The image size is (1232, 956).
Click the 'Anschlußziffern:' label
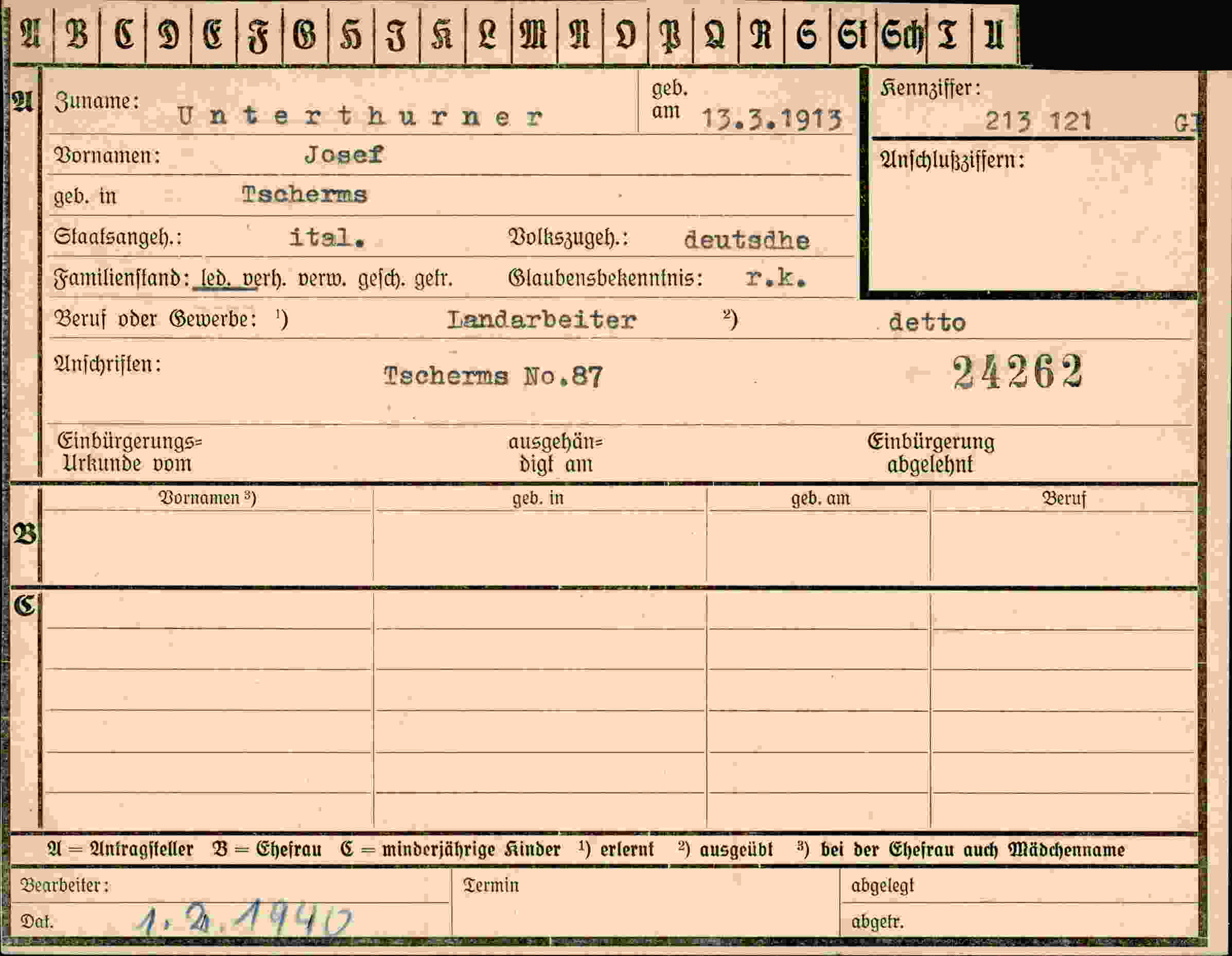click(x=952, y=160)
